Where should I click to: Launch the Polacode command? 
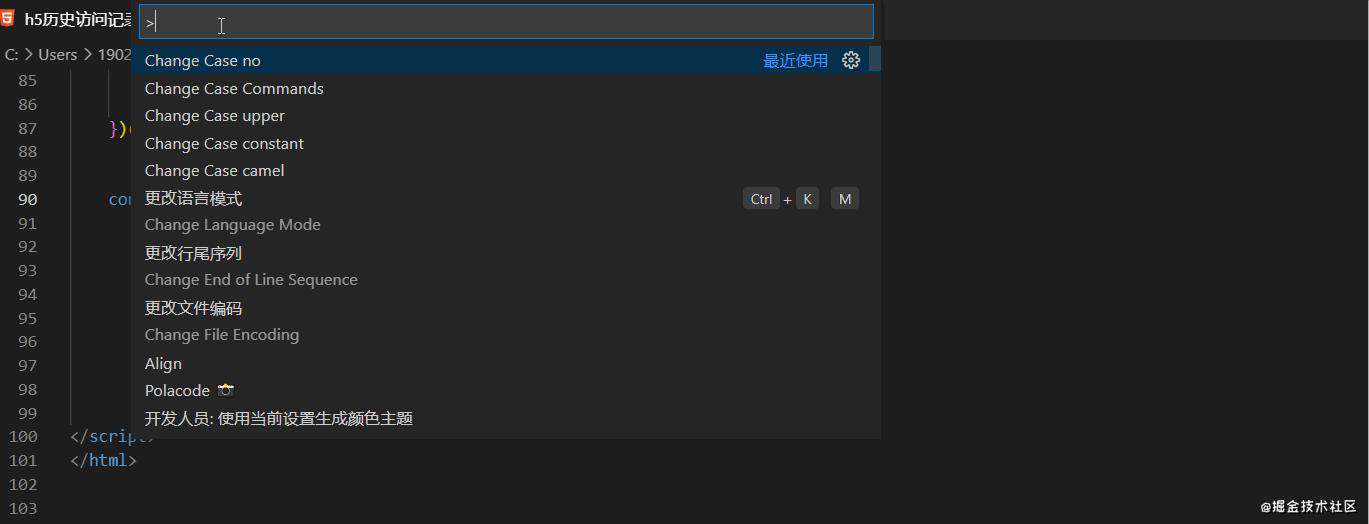(506, 390)
